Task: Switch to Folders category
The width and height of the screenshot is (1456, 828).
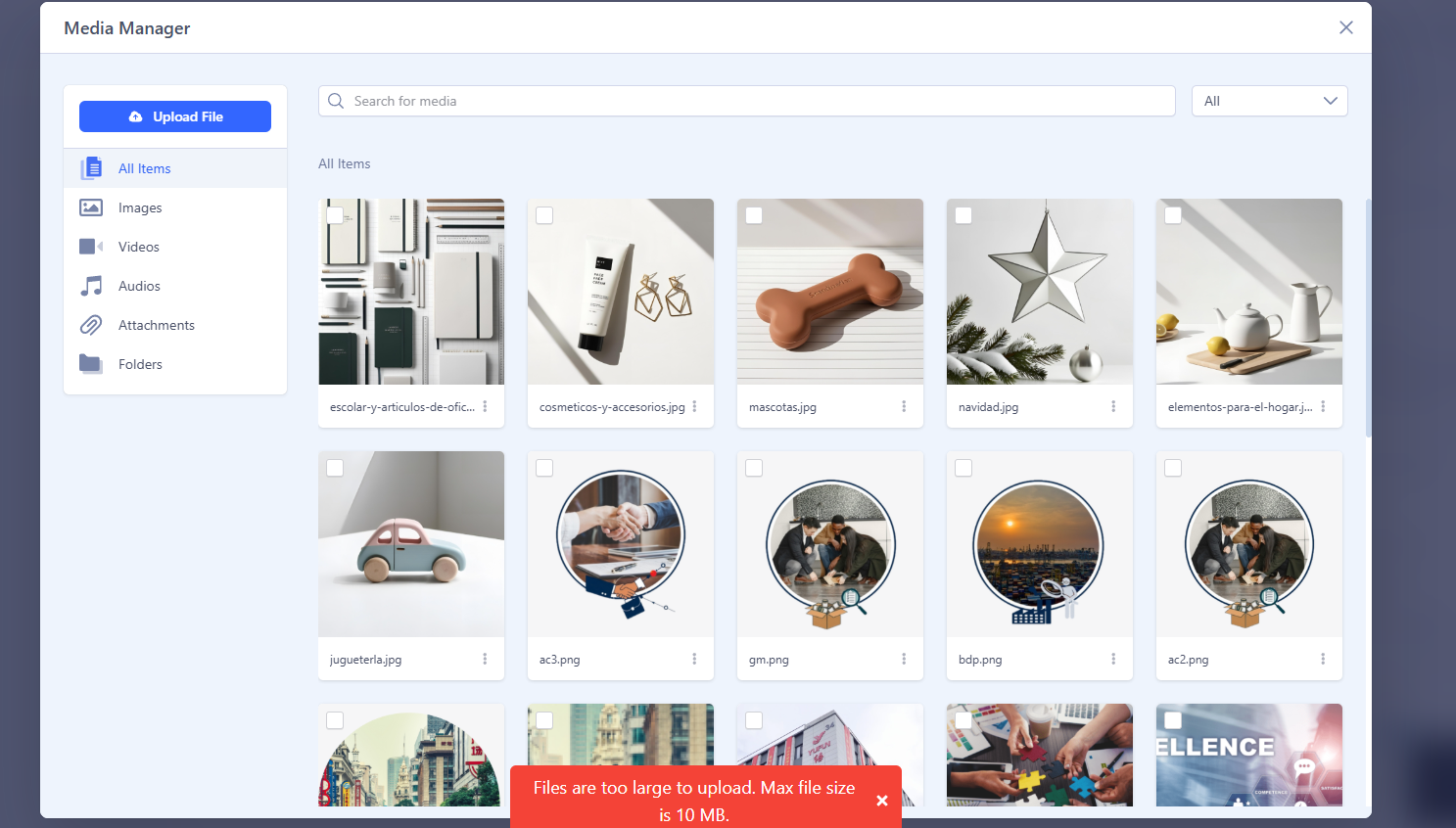Action: 175,364
